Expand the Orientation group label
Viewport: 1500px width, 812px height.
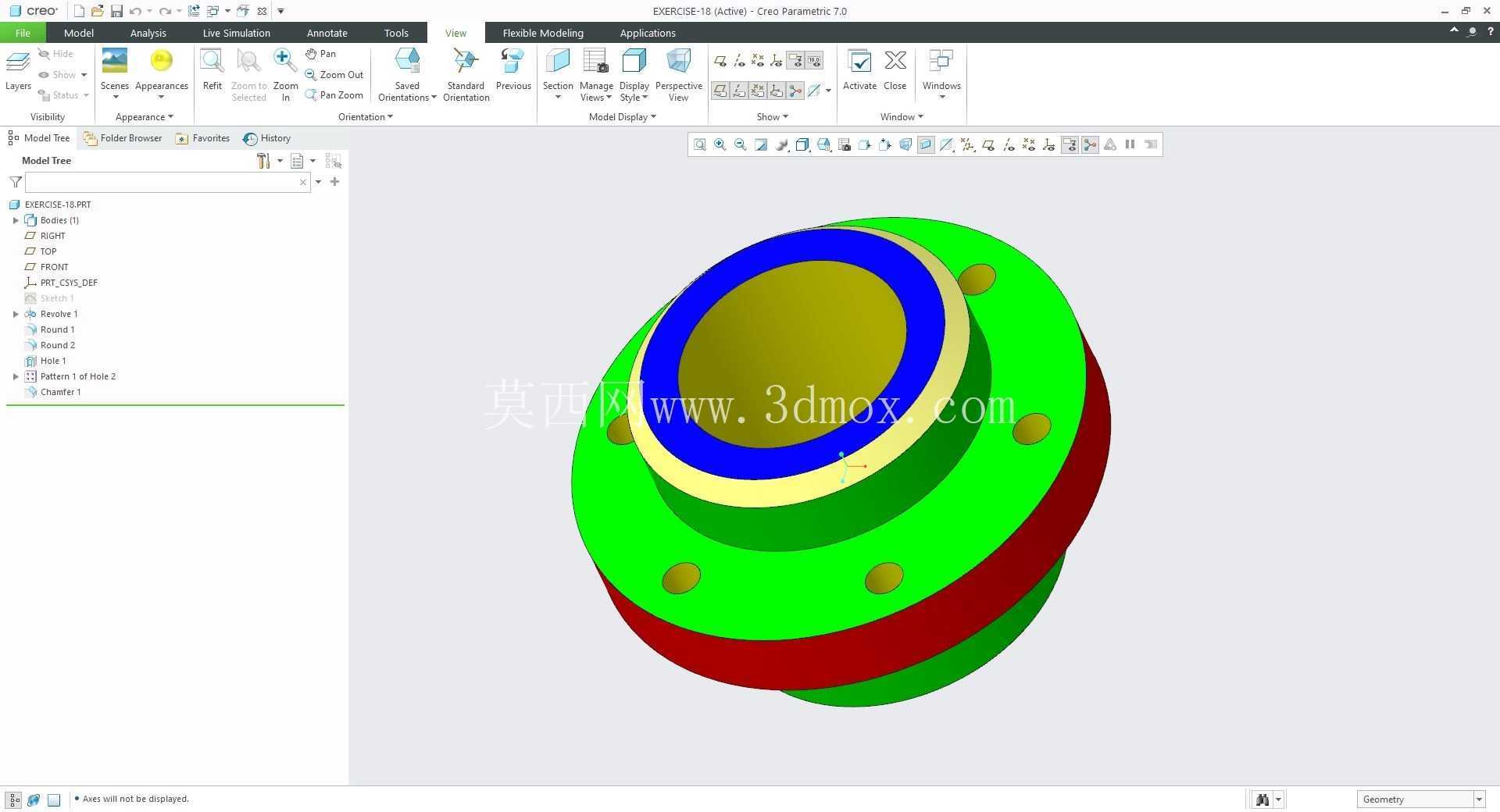pos(365,117)
